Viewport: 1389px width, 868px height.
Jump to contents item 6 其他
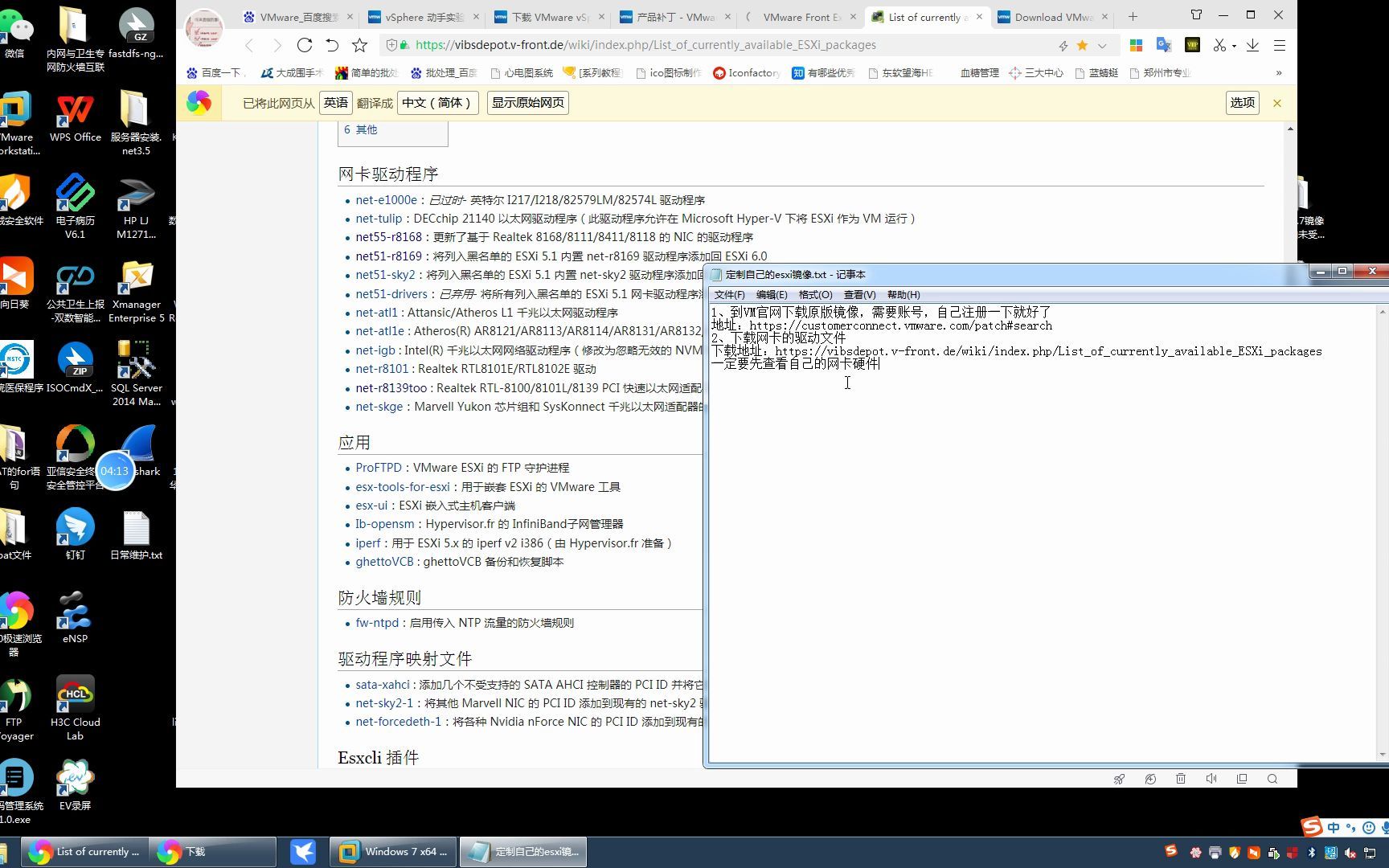point(360,129)
